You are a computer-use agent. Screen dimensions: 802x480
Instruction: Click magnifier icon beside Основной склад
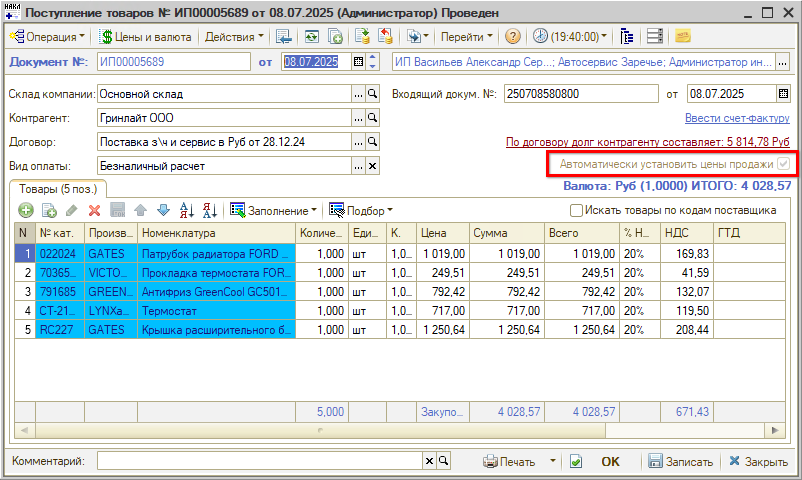[372, 94]
